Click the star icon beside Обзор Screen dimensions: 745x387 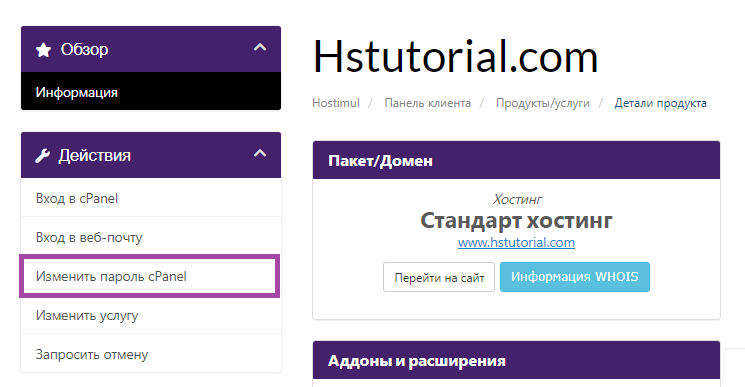tap(43, 50)
